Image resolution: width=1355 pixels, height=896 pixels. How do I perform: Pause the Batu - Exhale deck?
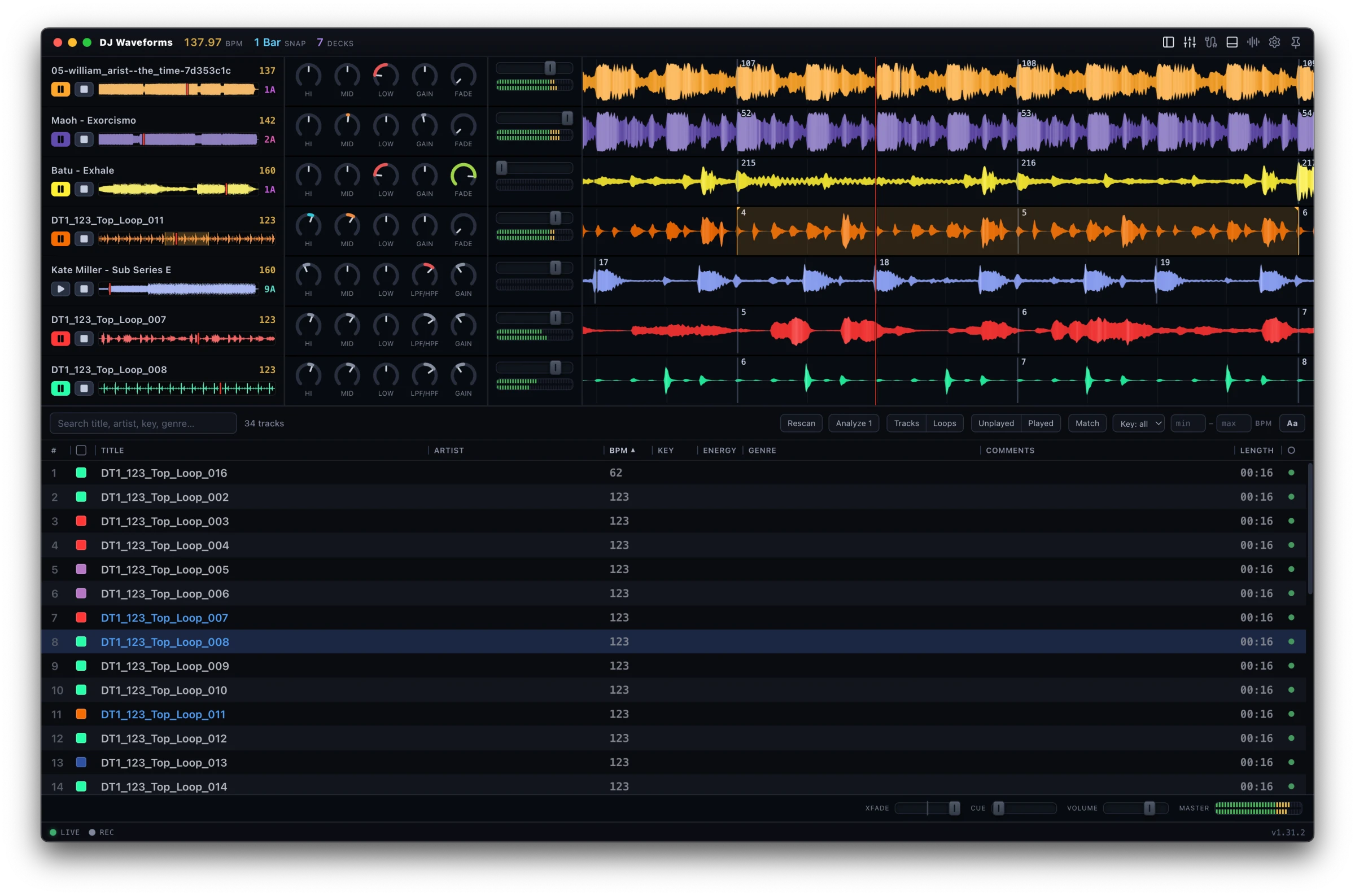click(x=60, y=189)
